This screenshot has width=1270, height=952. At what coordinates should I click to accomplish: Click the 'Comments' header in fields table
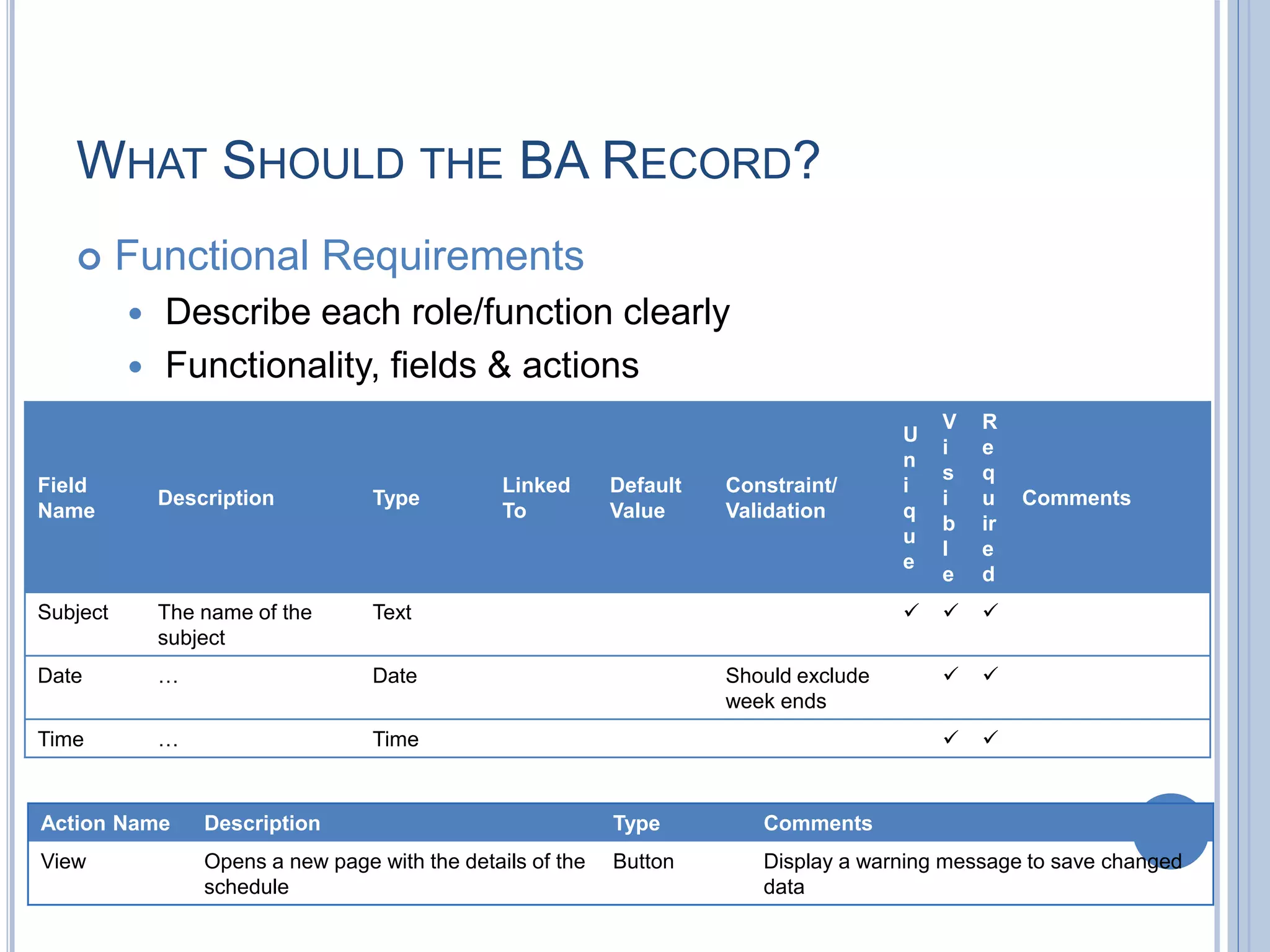(x=1076, y=498)
